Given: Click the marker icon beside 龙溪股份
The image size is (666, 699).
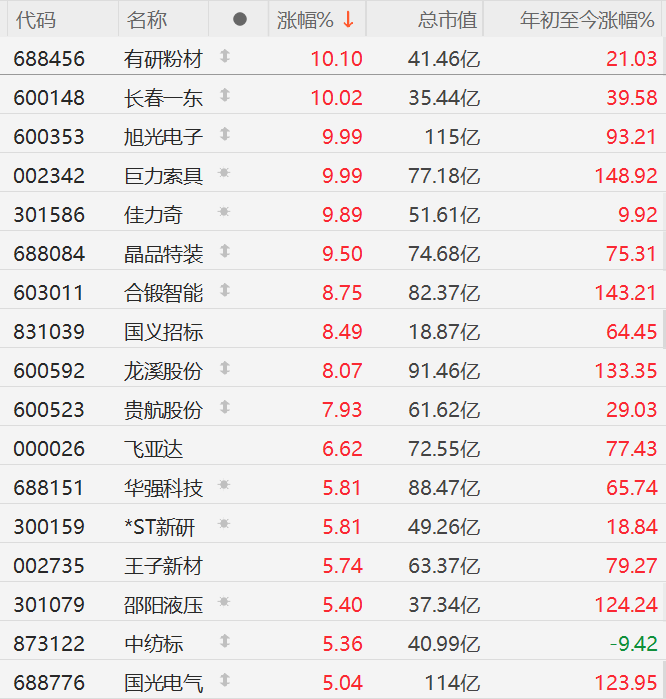Looking at the screenshot, I should (225, 368).
